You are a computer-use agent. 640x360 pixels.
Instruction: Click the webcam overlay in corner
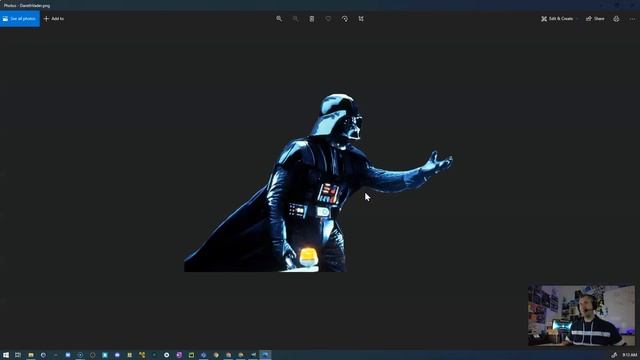coord(581,316)
